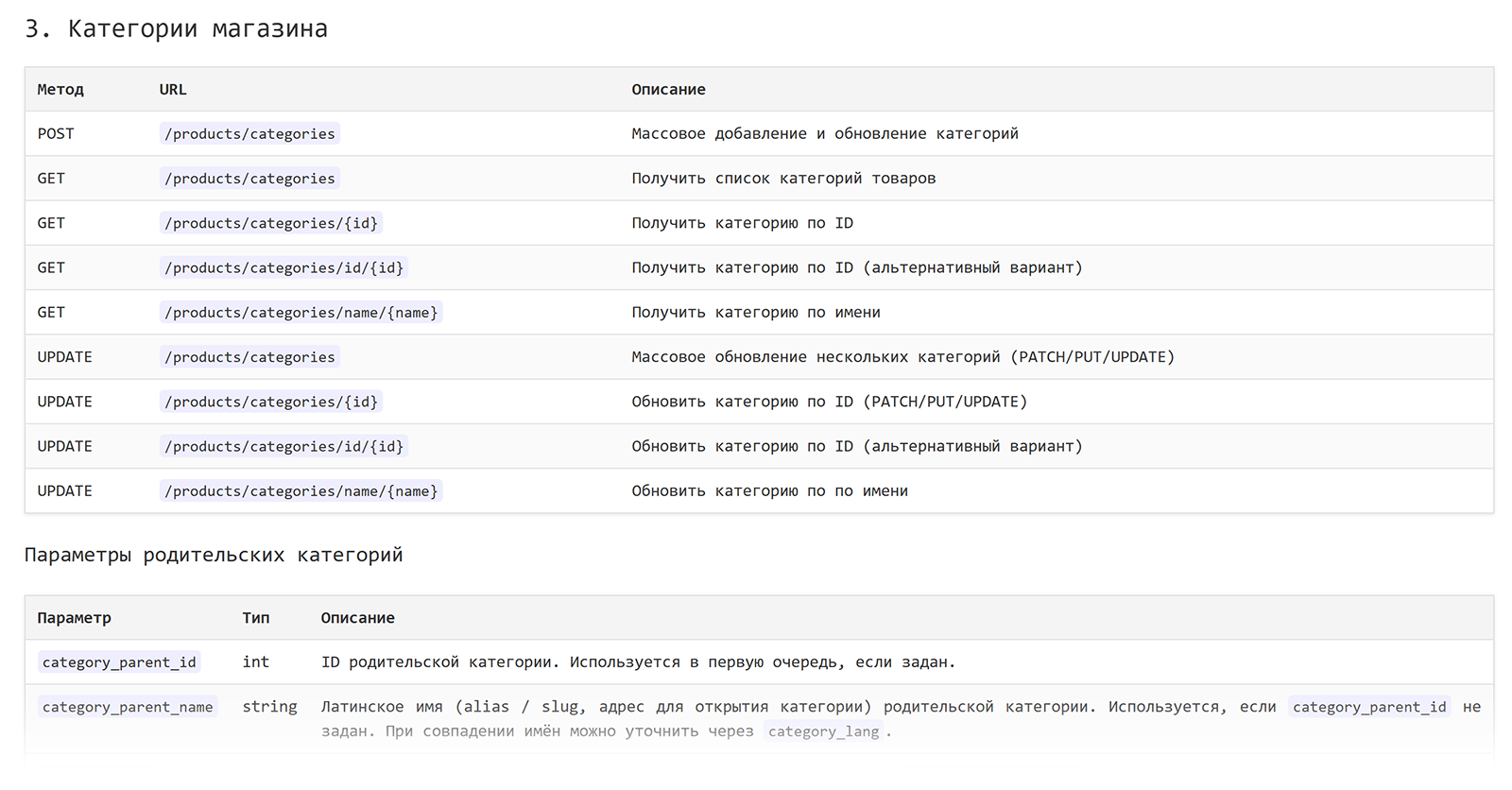
Task: Click the UPDATE /products/categories/name/{name} URL code
Action: tap(301, 491)
